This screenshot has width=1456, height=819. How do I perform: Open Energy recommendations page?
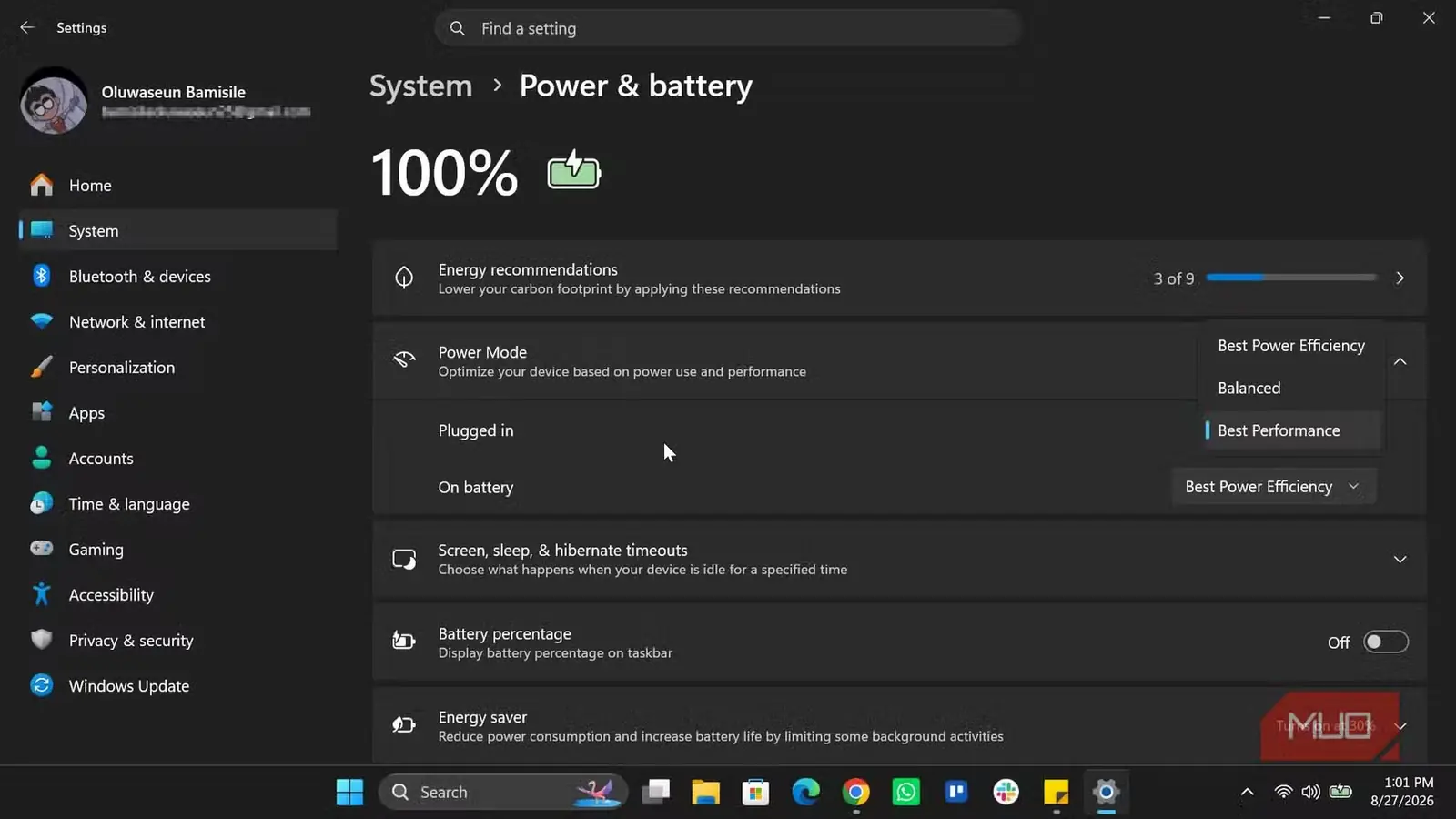(x=899, y=278)
